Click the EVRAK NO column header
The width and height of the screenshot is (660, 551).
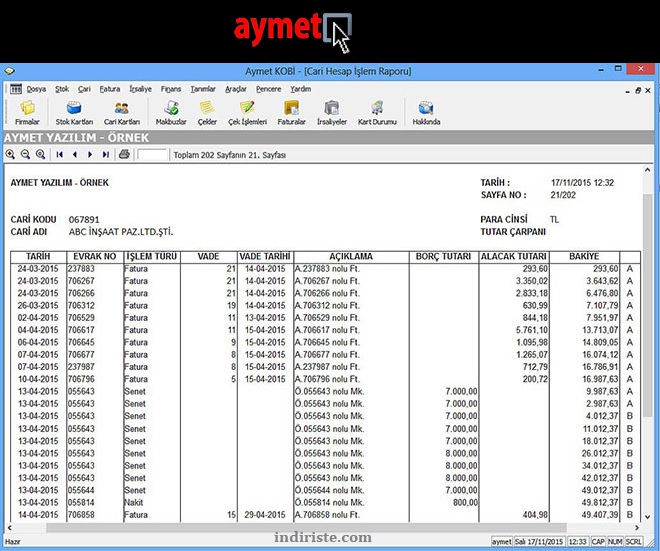tap(95, 256)
